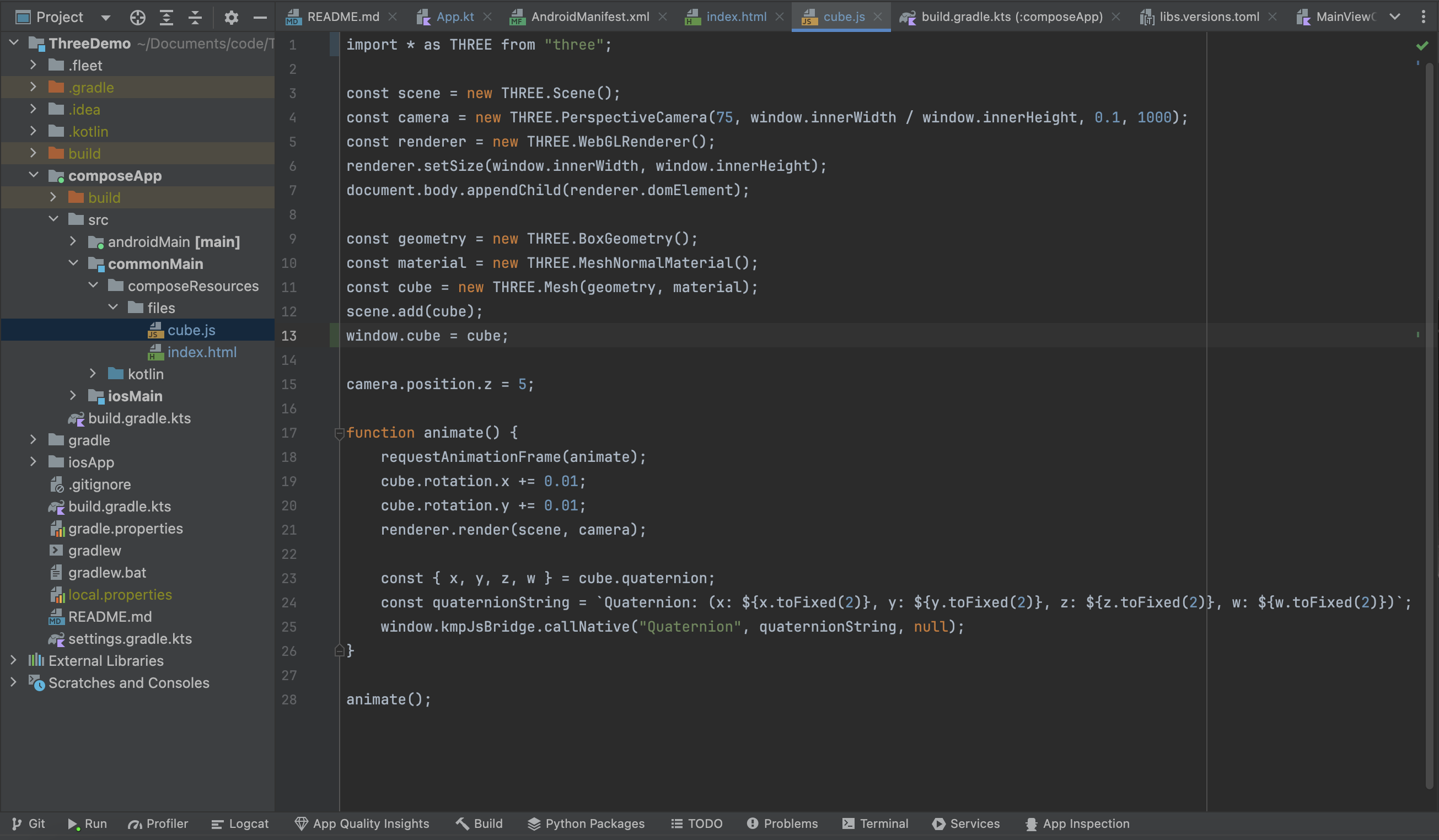Hide the Project tool window with minus icon

(260, 18)
